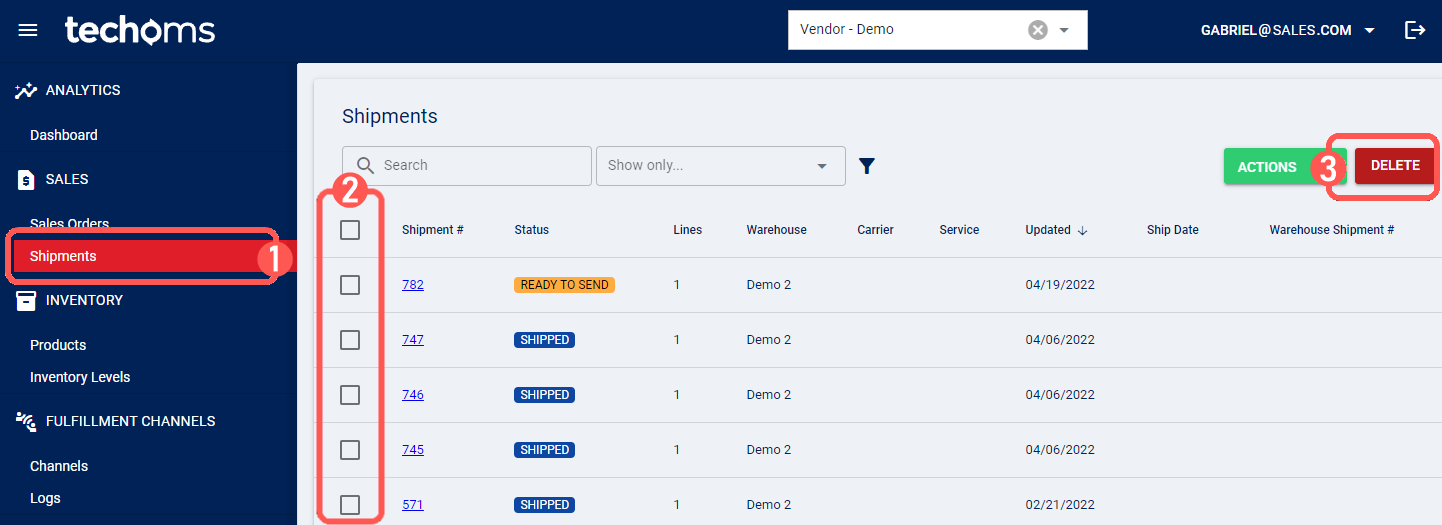1442x525 pixels.
Task: Open shipment 571 link
Action: [413, 505]
